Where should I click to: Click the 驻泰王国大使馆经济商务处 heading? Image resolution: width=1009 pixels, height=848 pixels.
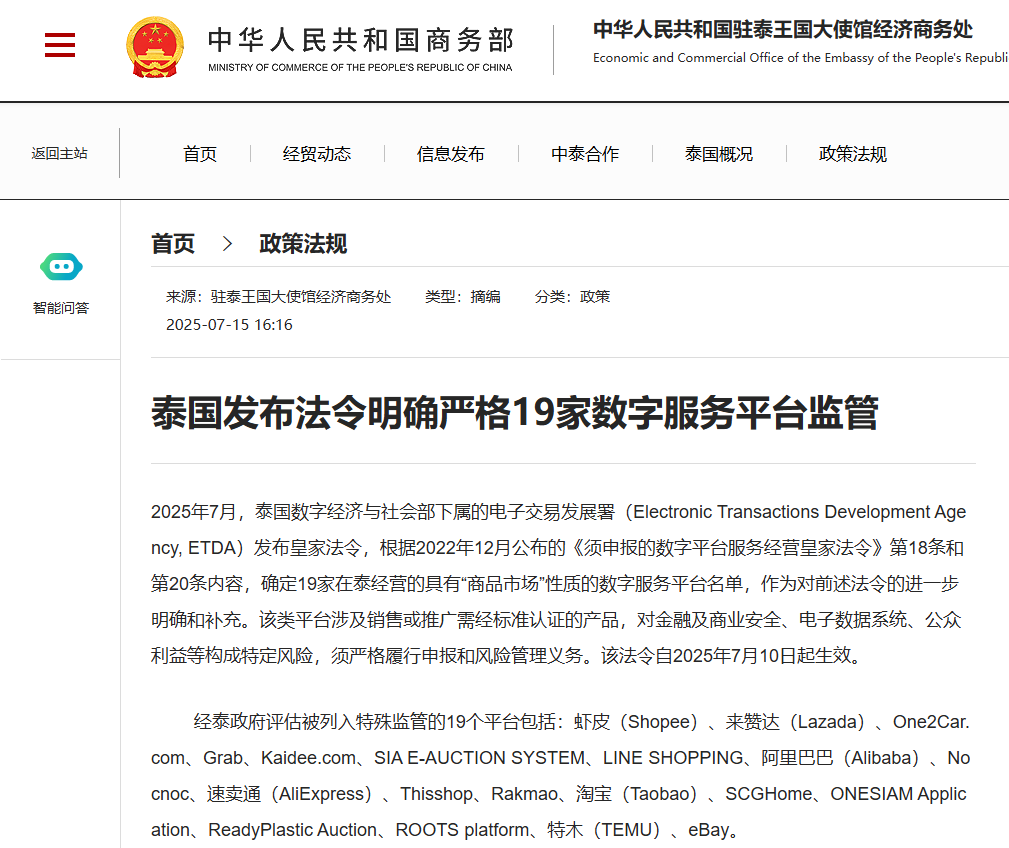[x=782, y=29]
